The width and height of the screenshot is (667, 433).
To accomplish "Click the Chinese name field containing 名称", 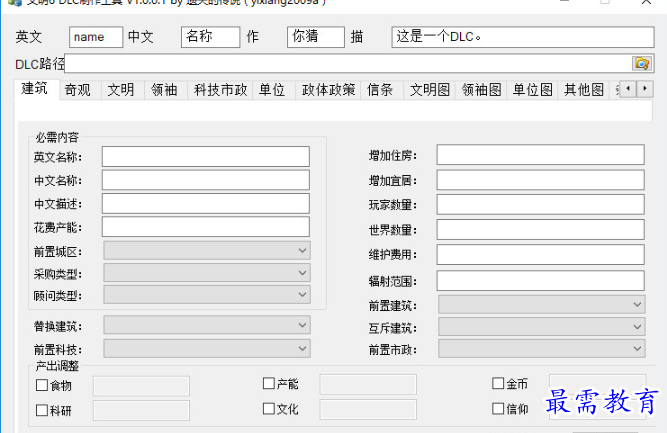I will (x=211, y=37).
